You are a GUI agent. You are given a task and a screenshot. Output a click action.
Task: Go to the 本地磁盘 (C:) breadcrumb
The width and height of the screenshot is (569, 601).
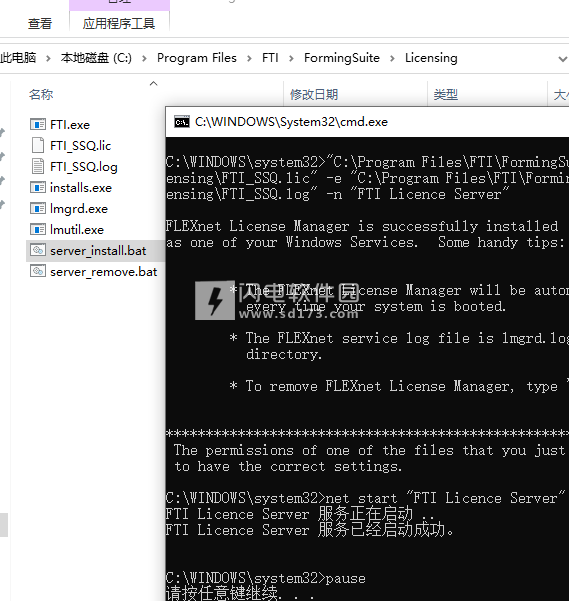click(96, 58)
